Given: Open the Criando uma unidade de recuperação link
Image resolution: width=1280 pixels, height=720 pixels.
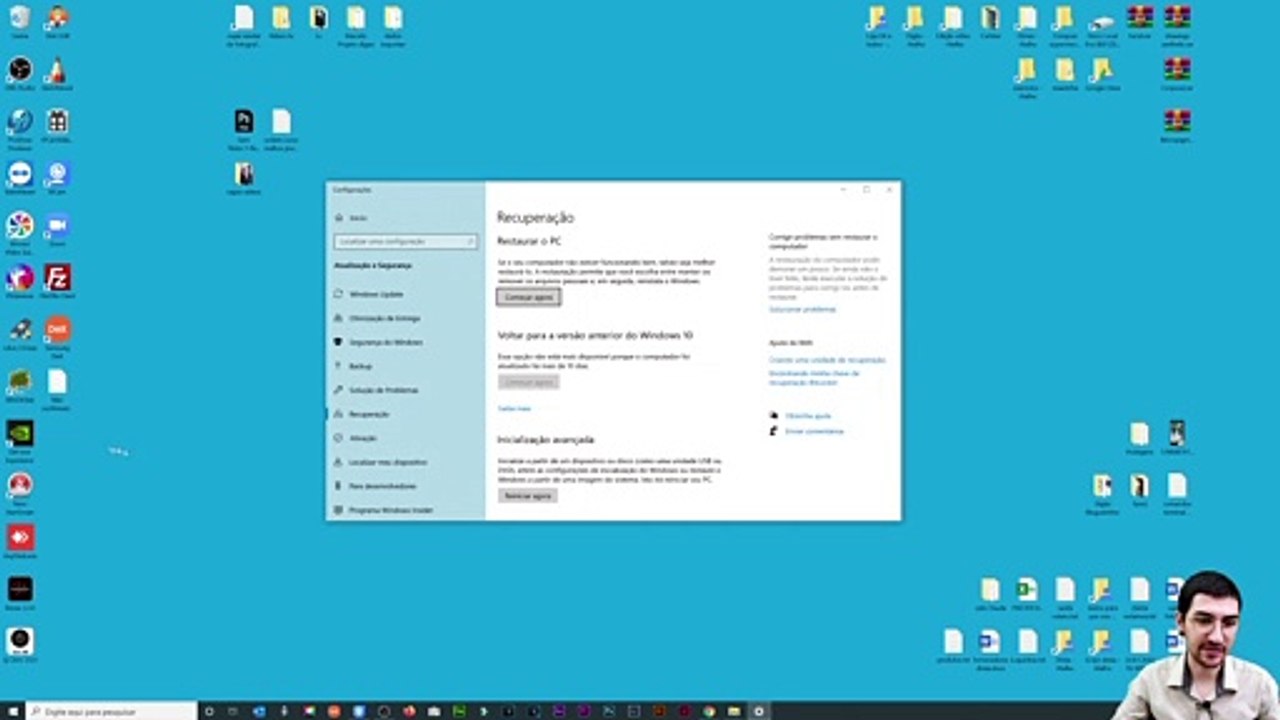Looking at the screenshot, I should [x=827, y=360].
